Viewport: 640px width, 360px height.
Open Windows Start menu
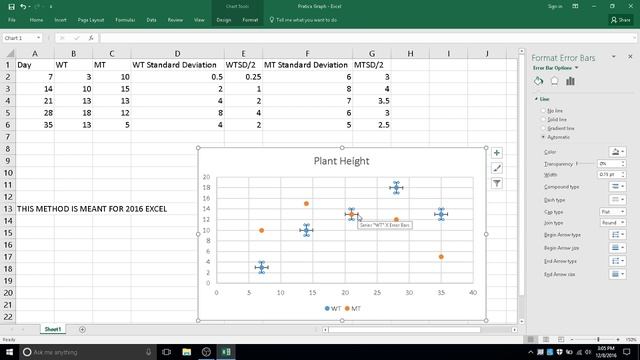coord(9,352)
